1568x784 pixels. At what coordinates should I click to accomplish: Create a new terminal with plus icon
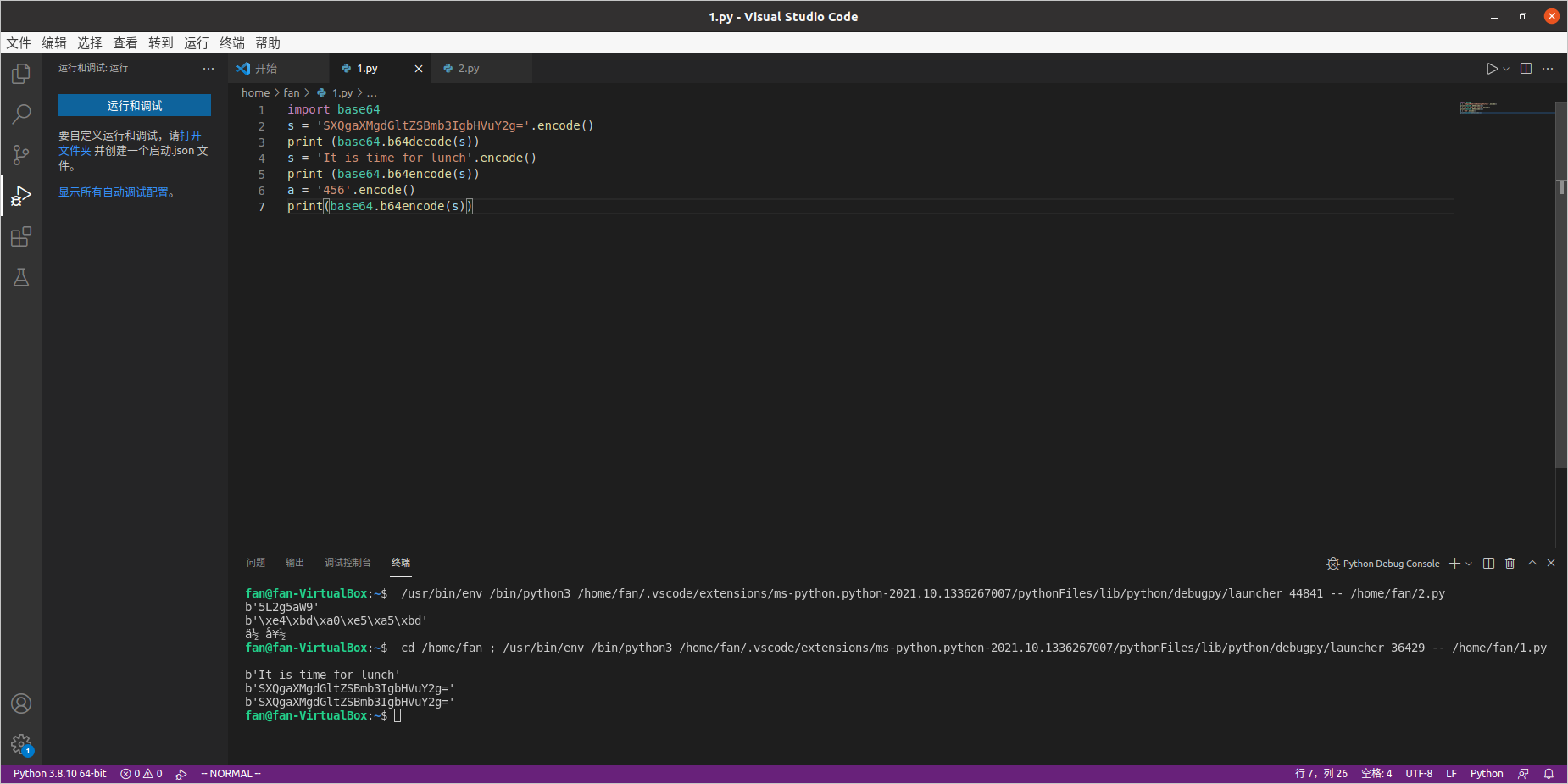(1454, 564)
